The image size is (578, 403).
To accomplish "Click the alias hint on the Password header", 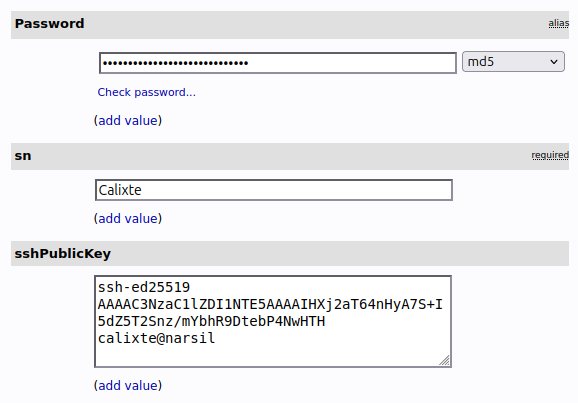I will coord(558,23).
